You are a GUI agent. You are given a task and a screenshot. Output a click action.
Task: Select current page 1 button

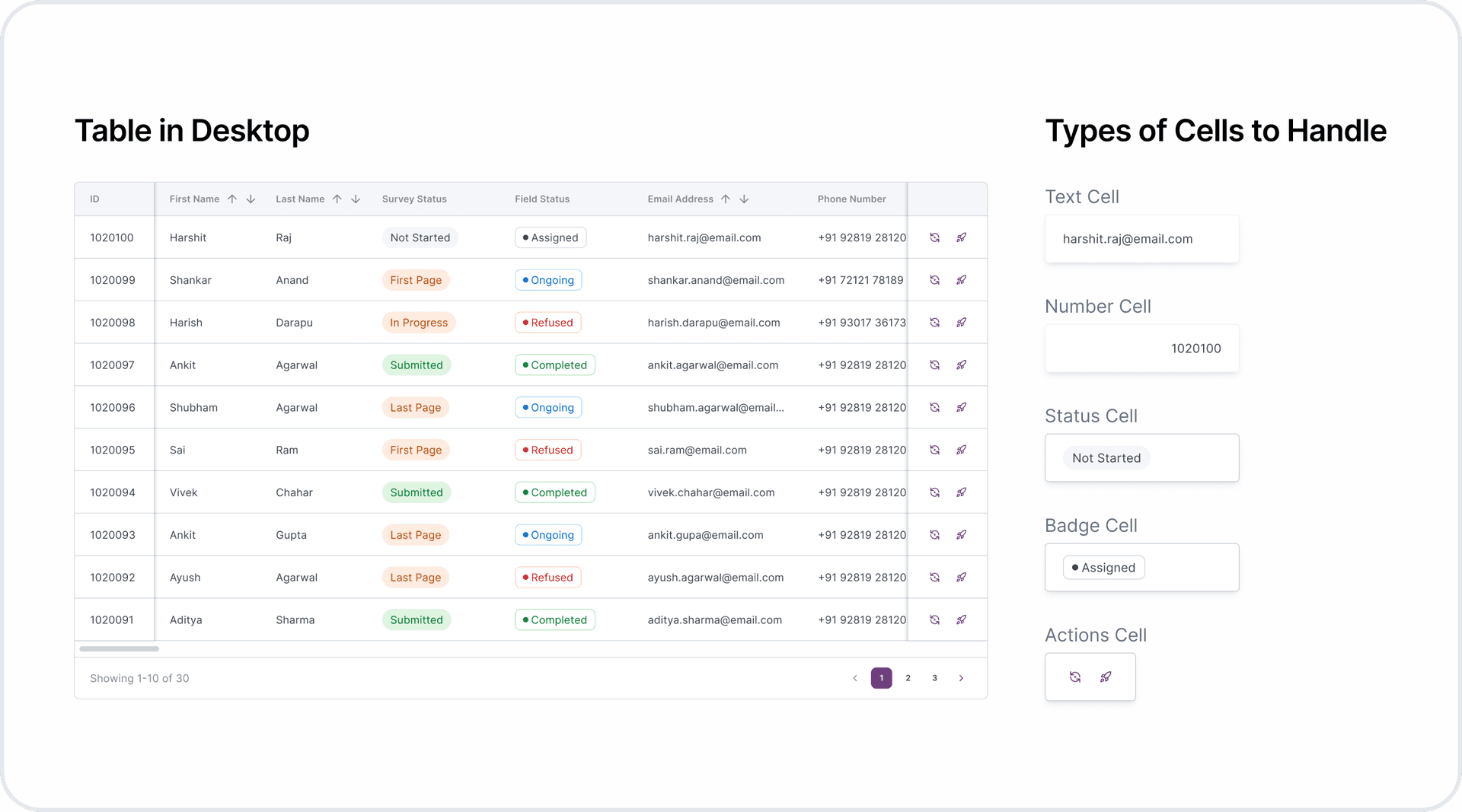[x=881, y=678]
